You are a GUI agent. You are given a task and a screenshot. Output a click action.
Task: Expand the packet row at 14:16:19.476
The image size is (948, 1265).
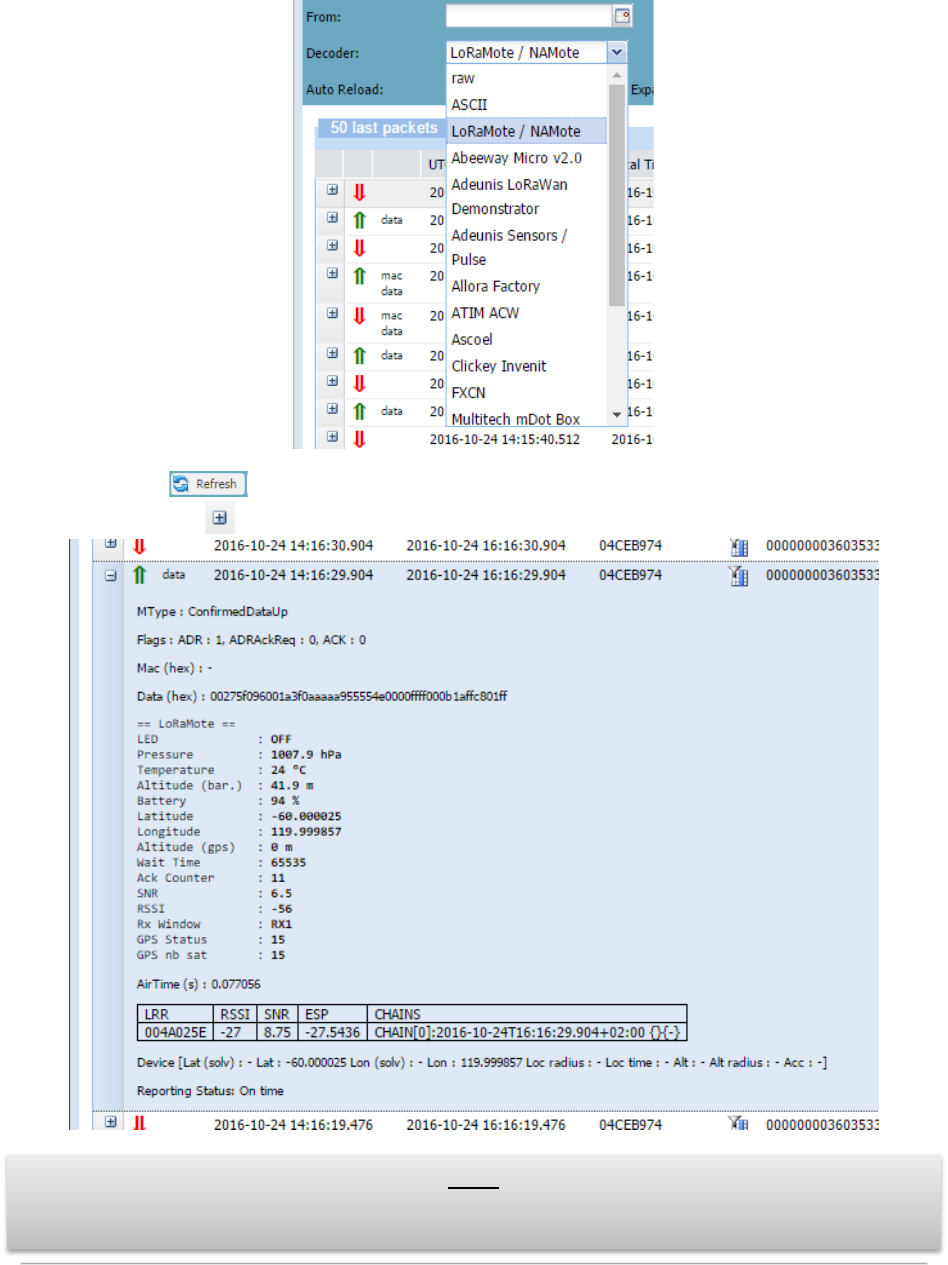point(111,1122)
